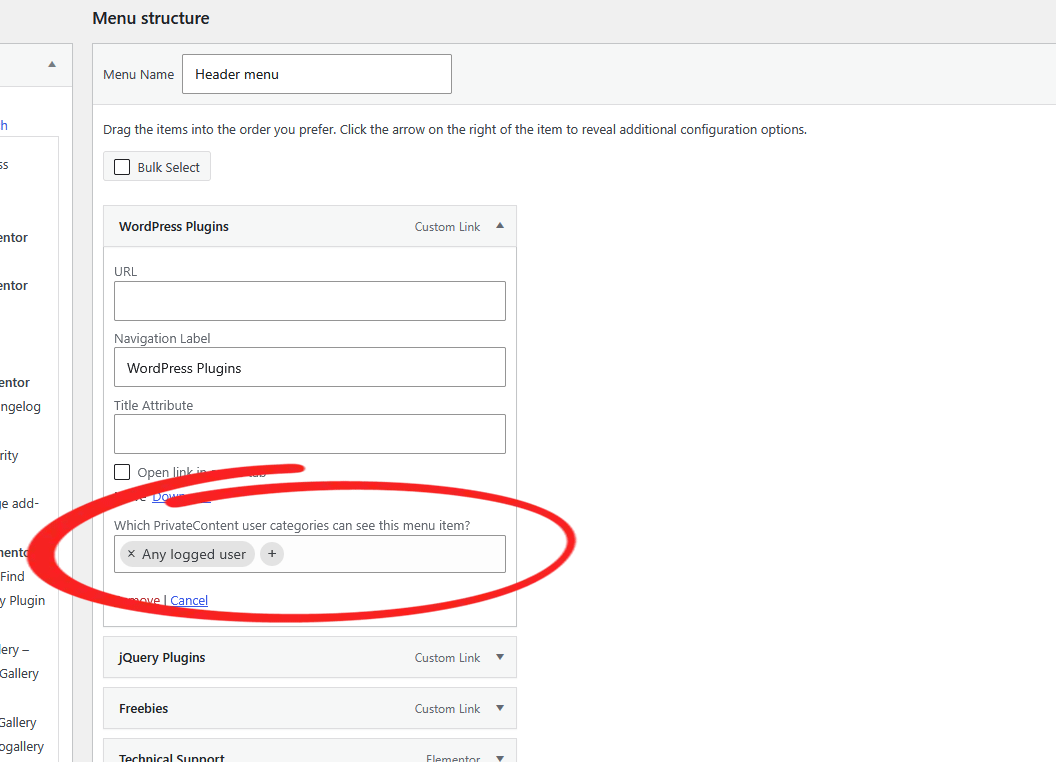Image resolution: width=1056 pixels, height=762 pixels.
Task: Enable Open link in new tab checkbox
Action: pyautogui.click(x=122, y=472)
